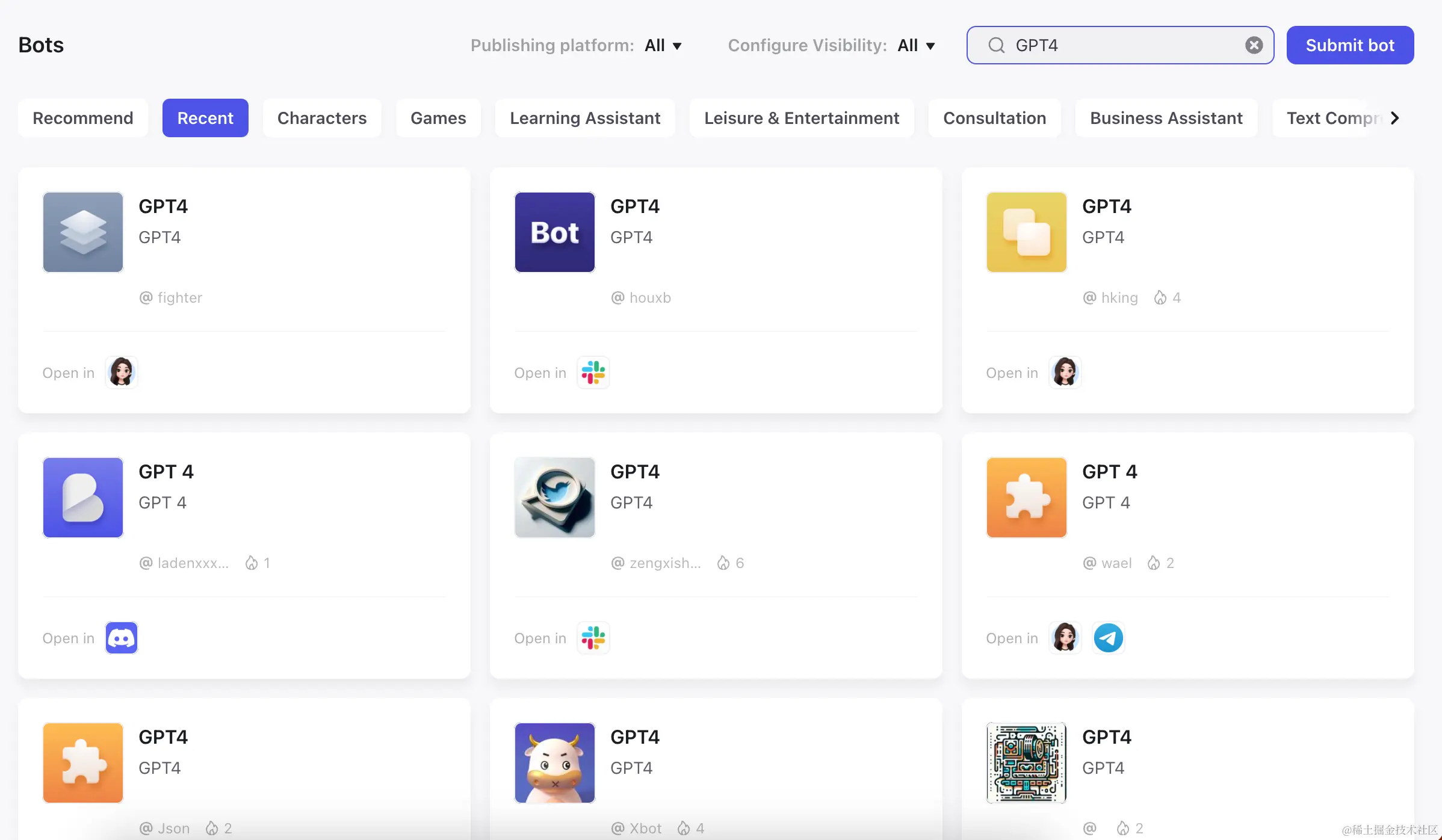1442x840 pixels.
Task: Click avatar icon on fighter's GPT4 card
Action: coord(122,372)
